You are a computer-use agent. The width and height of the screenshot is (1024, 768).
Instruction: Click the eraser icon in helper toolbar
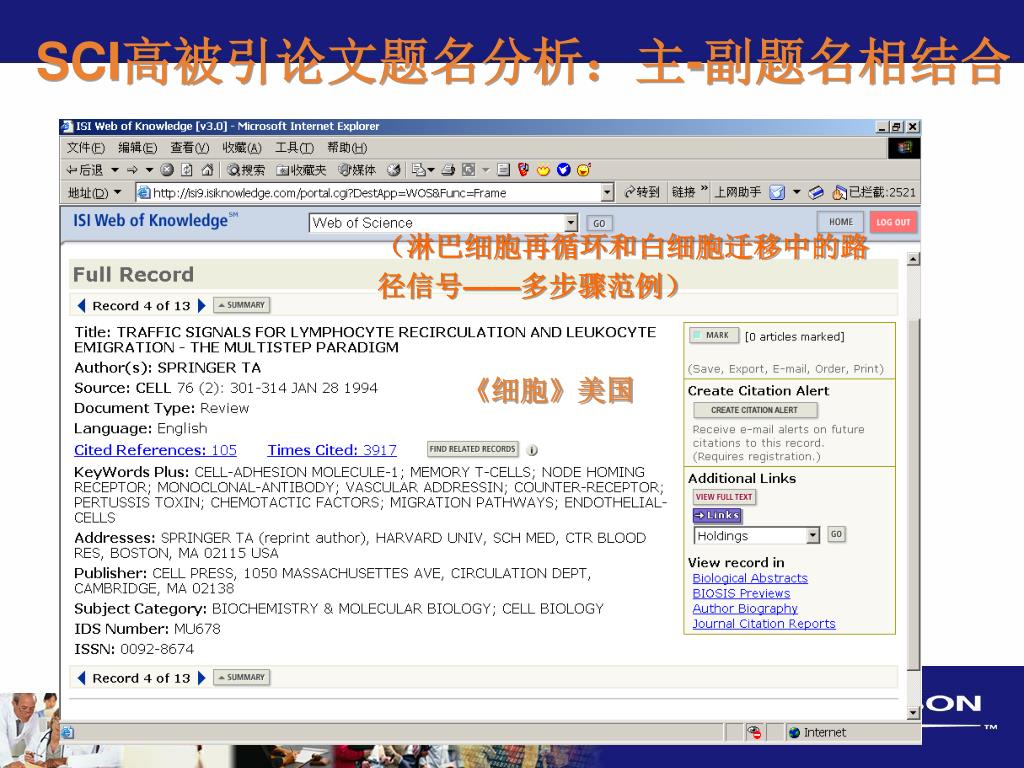coord(816,193)
